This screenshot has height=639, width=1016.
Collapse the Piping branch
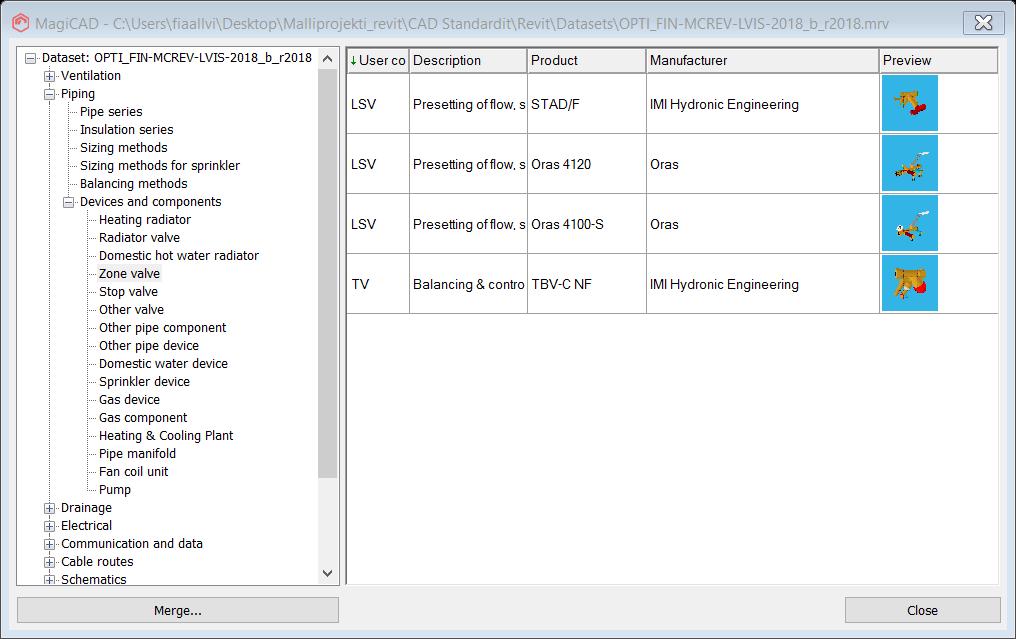[49, 94]
